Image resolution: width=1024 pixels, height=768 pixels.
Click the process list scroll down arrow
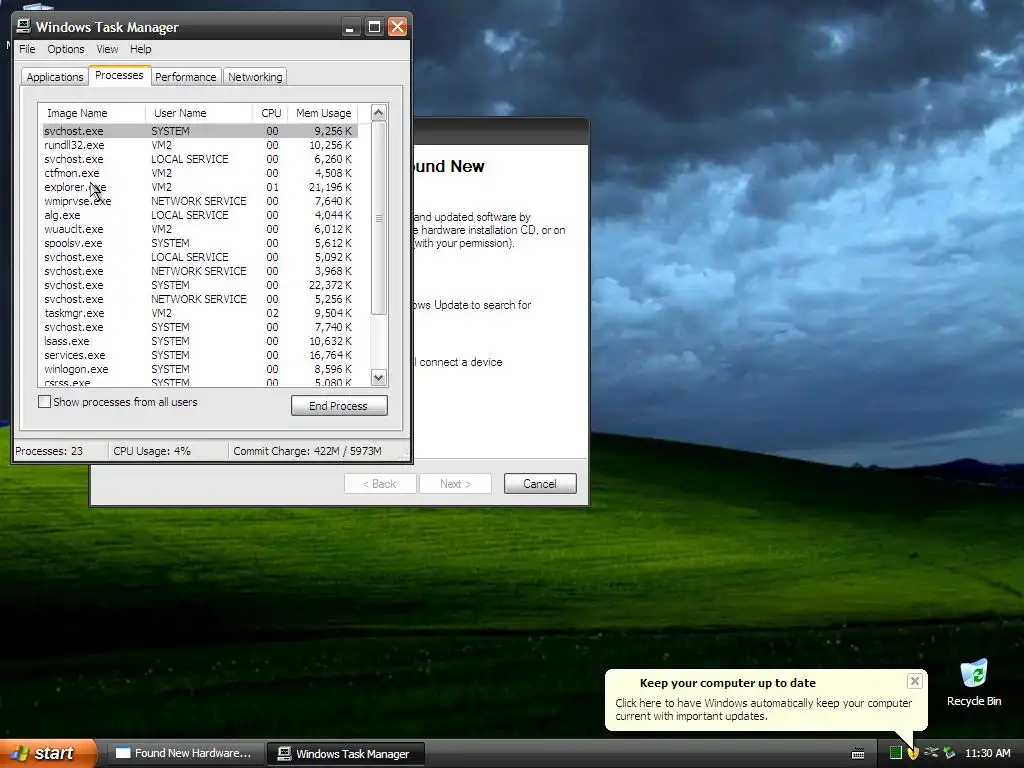pos(379,377)
